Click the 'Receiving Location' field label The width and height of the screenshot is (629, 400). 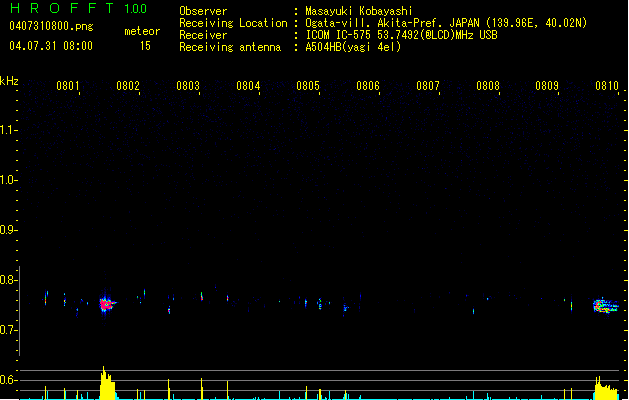233,23
